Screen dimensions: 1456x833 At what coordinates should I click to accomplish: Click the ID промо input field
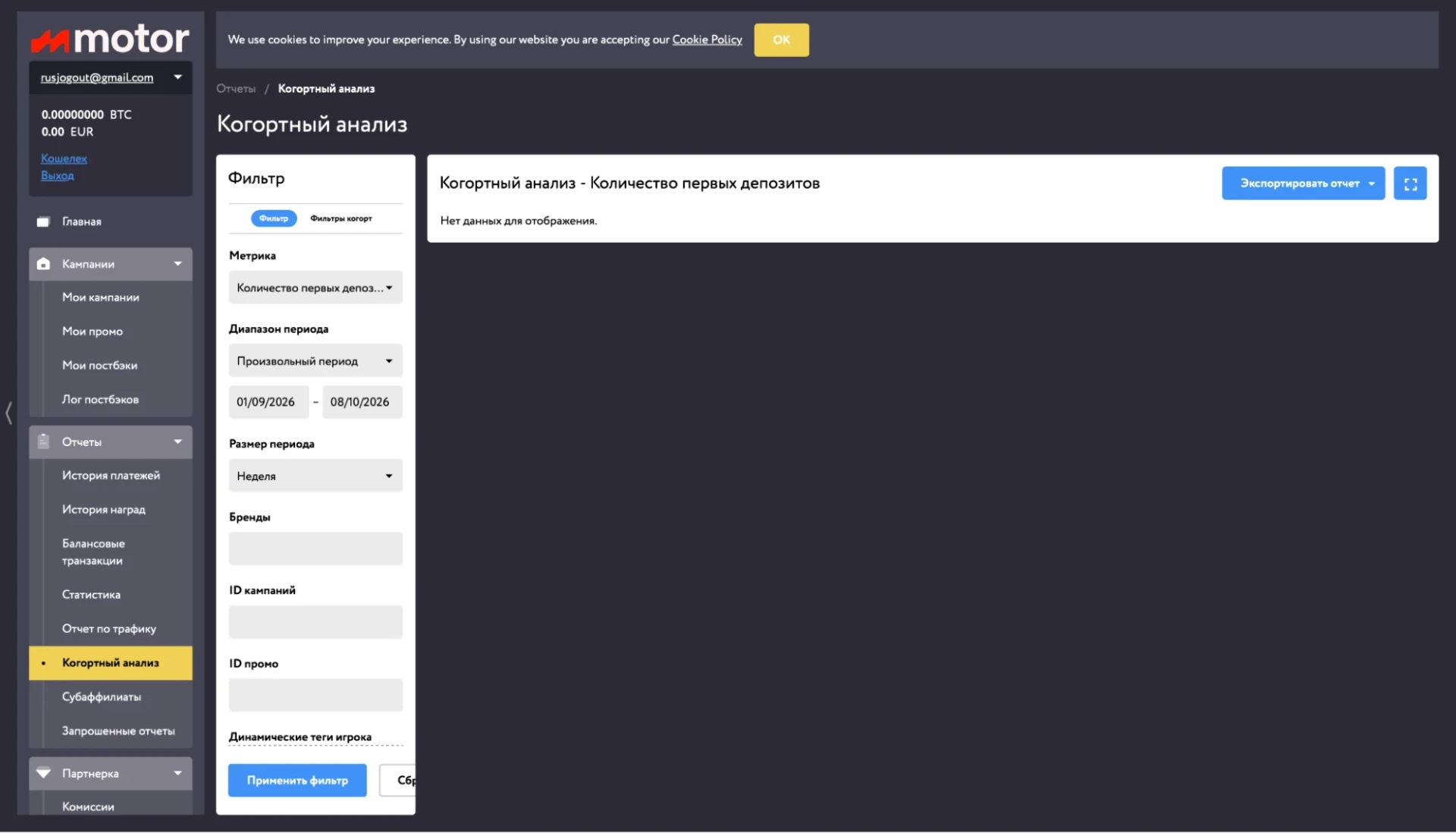pos(315,695)
